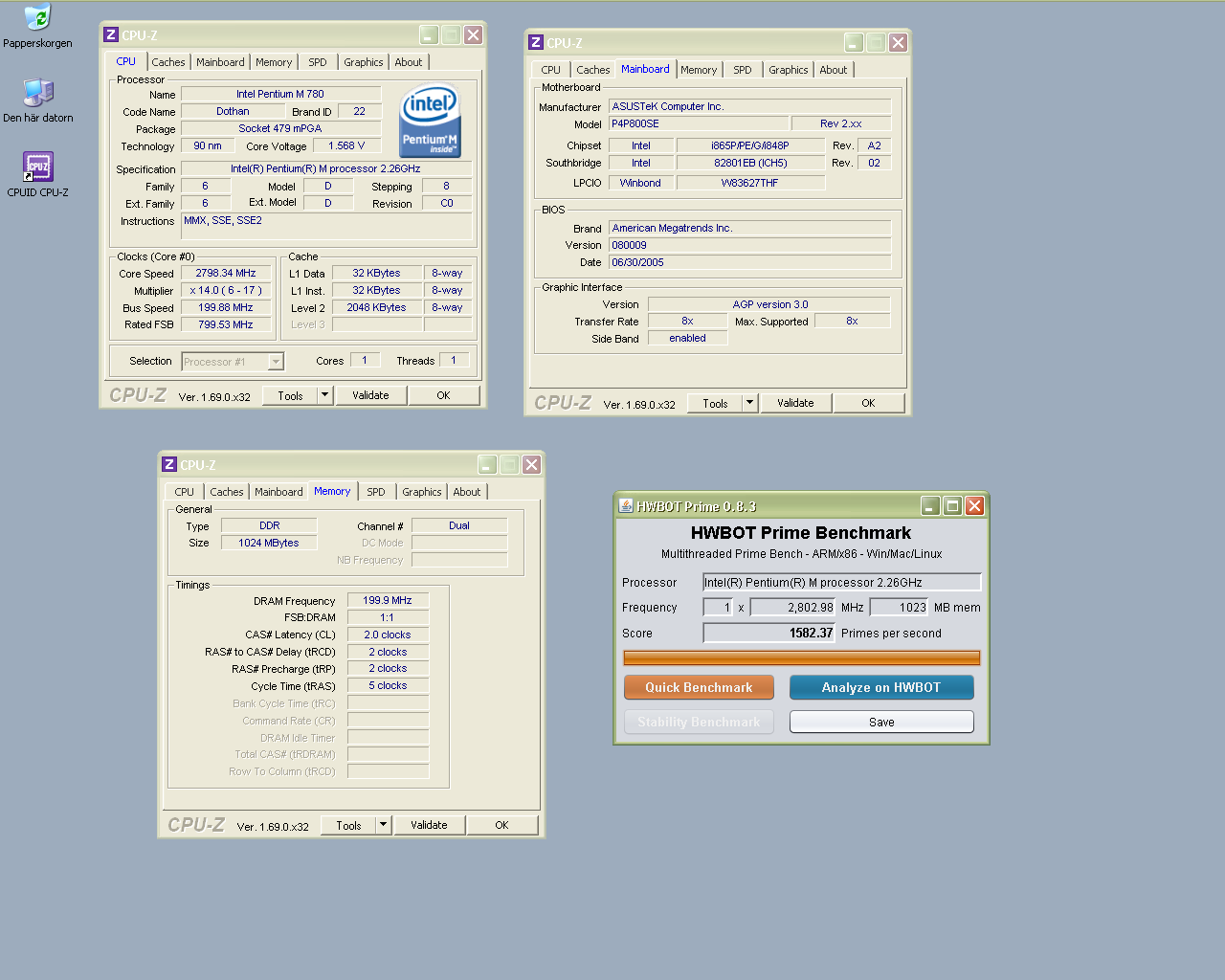Click Validate in the CPU window
The height and width of the screenshot is (980, 1225).
[370, 395]
